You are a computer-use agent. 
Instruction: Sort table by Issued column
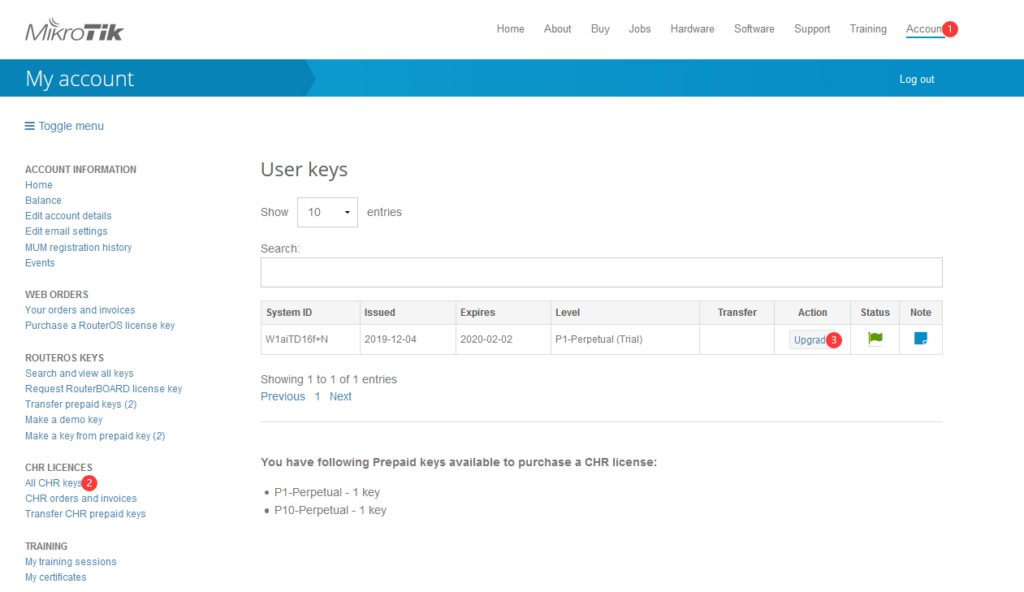(x=408, y=312)
